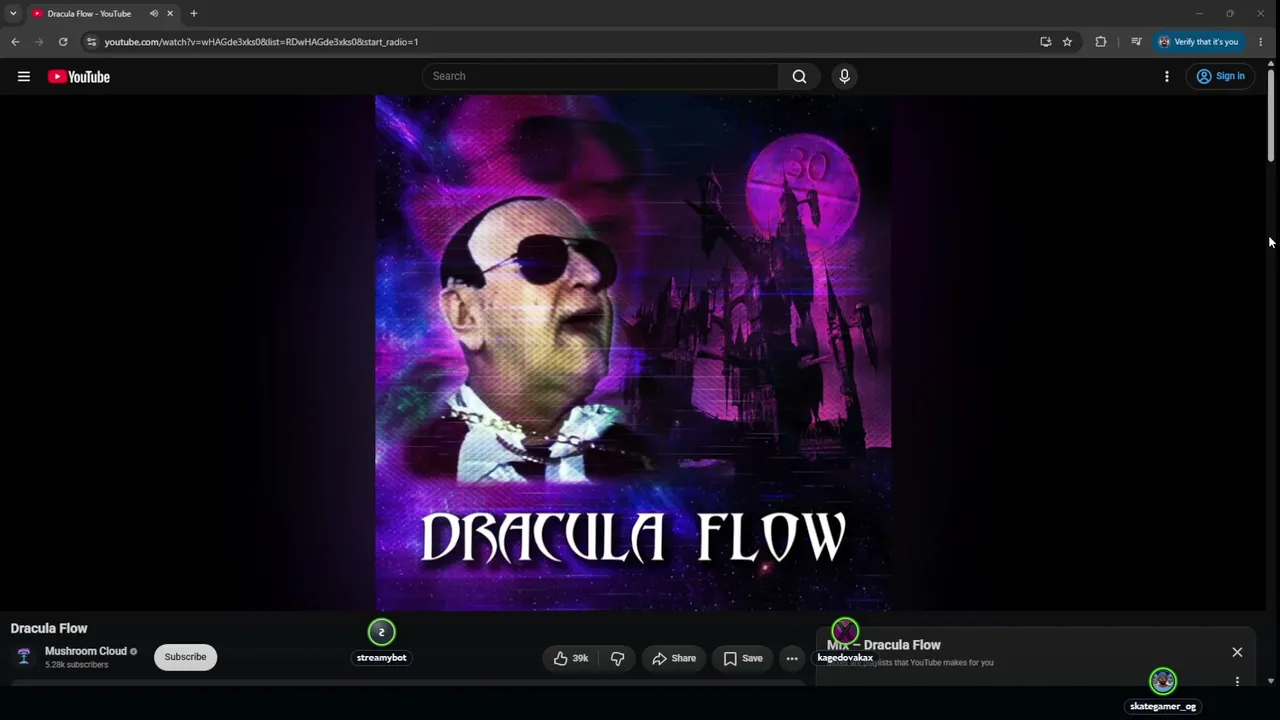Viewport: 1280px width, 720px height.
Task: Go back in the browser
Action: click(x=15, y=42)
